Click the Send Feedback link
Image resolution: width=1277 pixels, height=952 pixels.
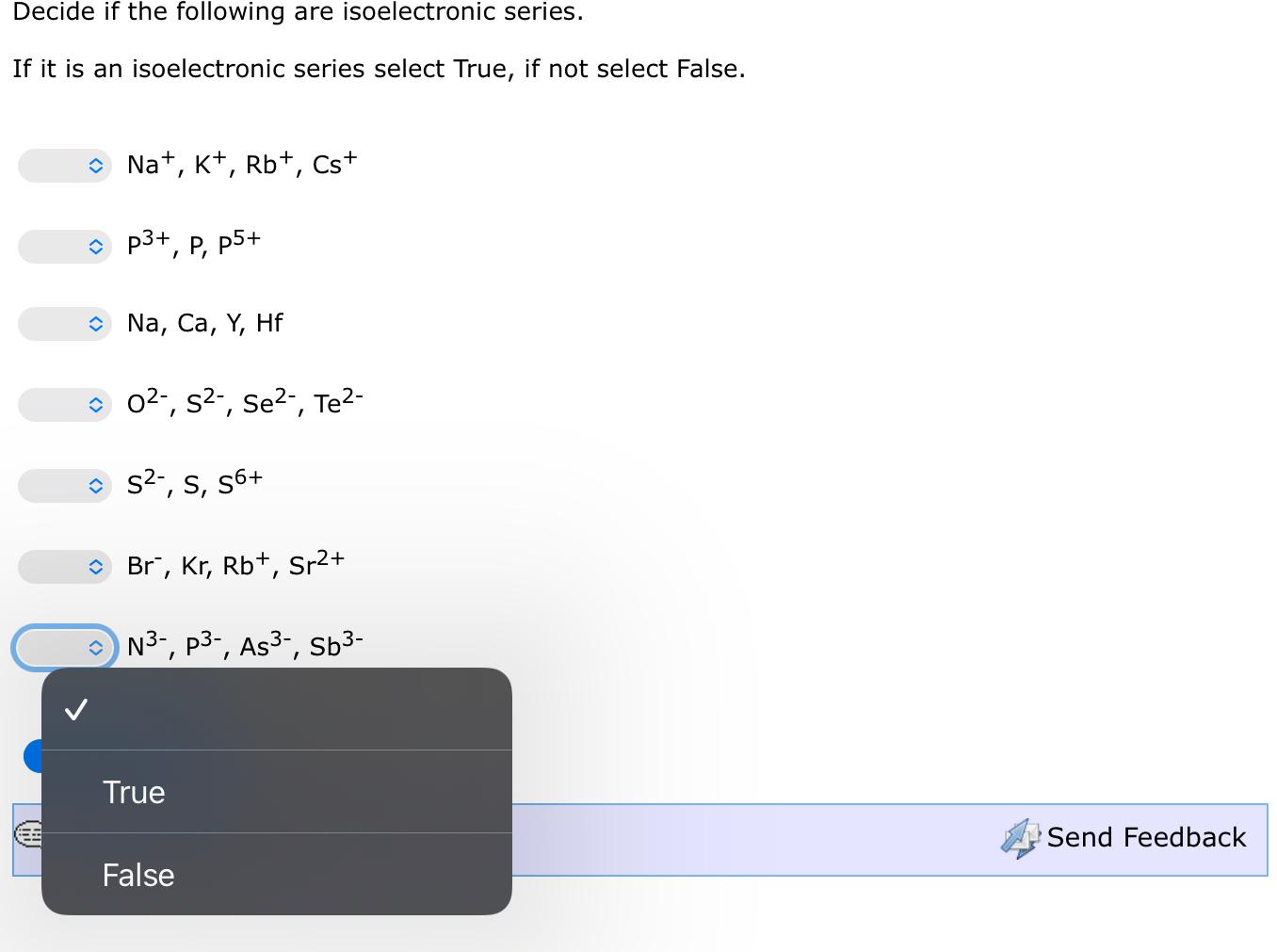pos(1146,836)
